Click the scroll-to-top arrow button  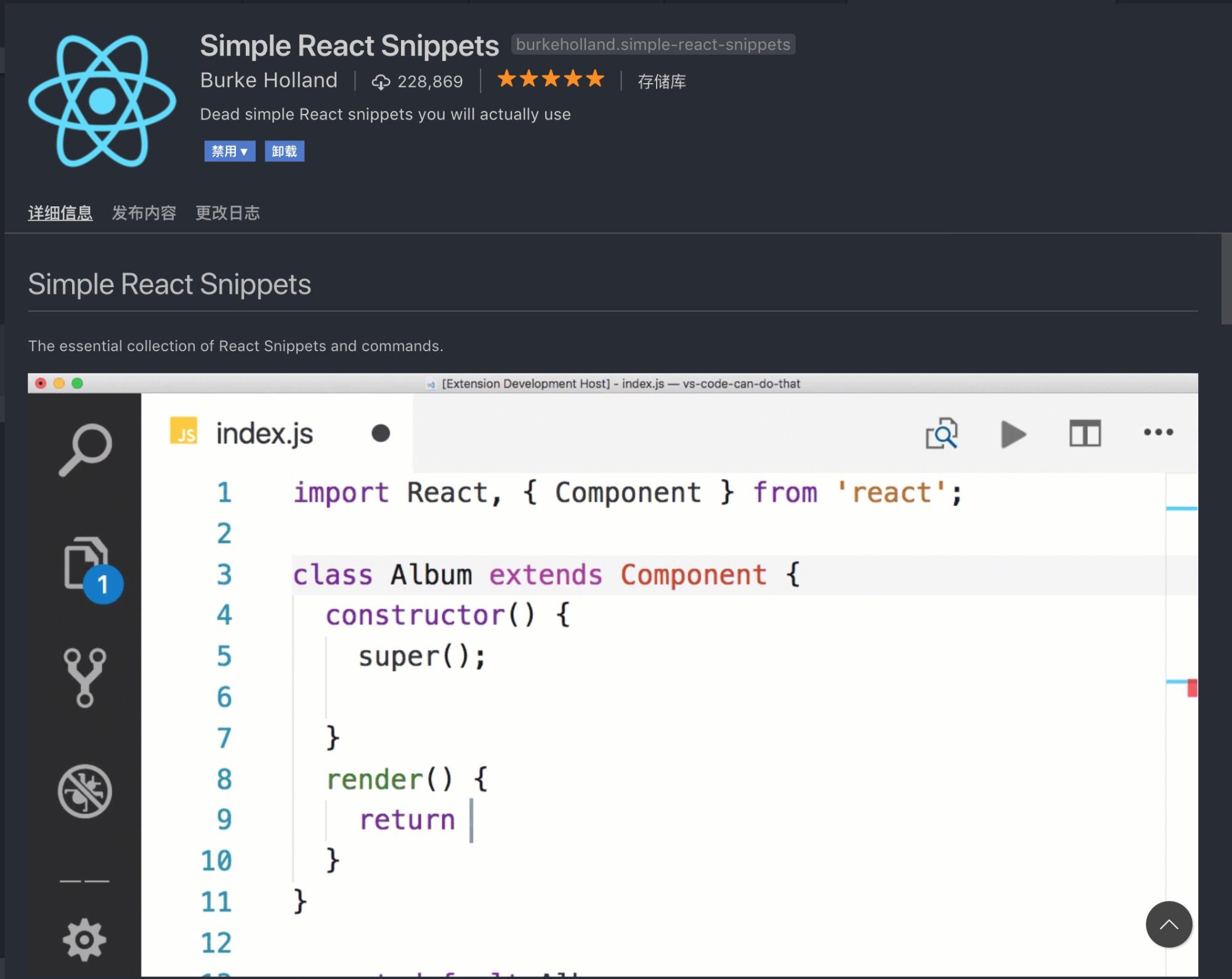click(x=1169, y=924)
